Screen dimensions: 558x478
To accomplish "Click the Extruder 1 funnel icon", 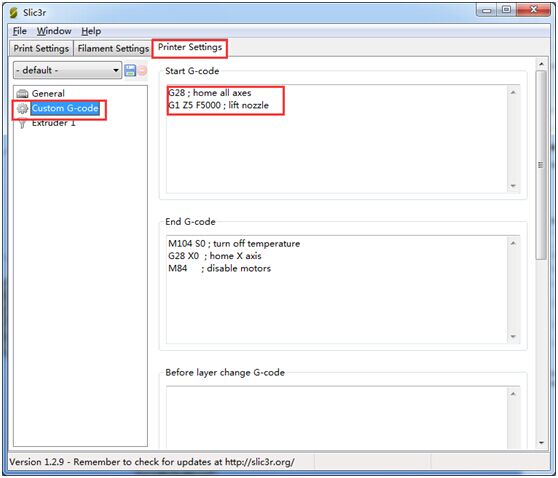I will click(x=22, y=123).
